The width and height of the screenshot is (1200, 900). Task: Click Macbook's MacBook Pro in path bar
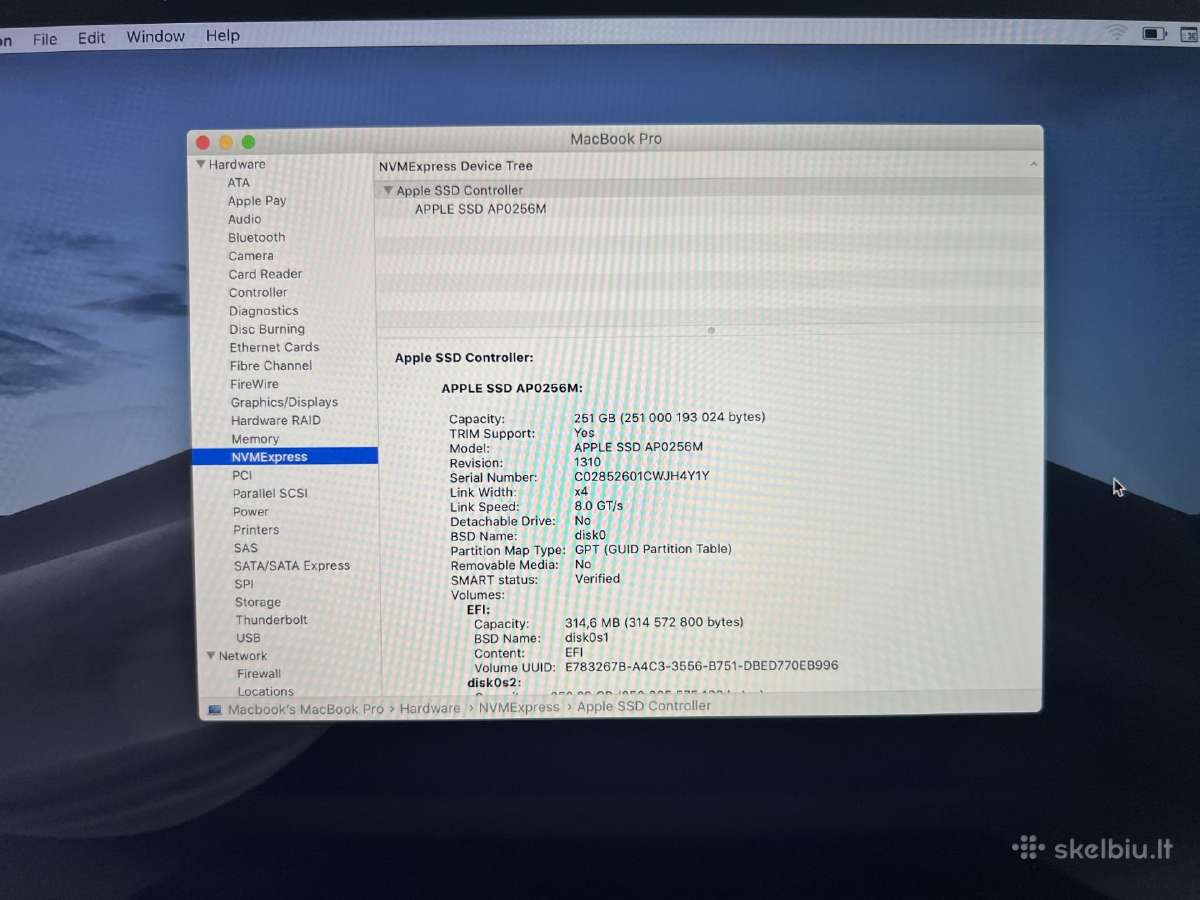tap(305, 709)
